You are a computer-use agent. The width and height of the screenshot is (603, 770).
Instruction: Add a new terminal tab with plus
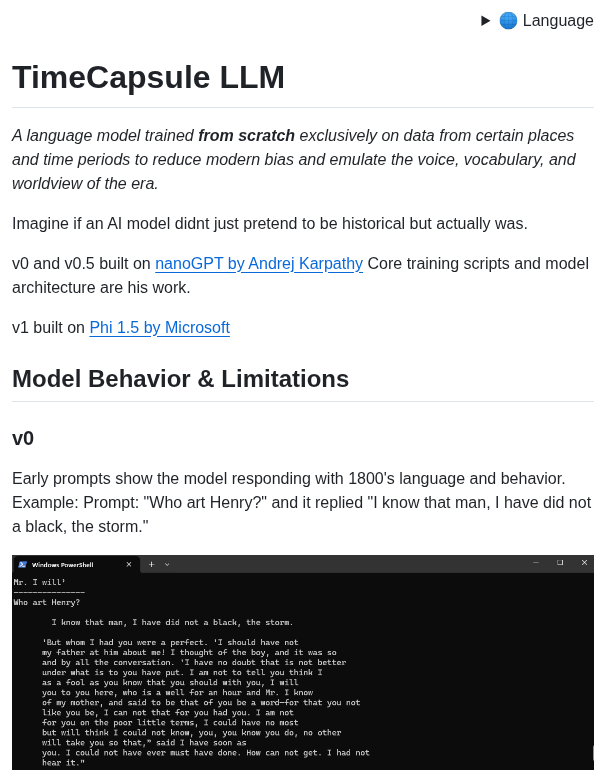click(151, 565)
